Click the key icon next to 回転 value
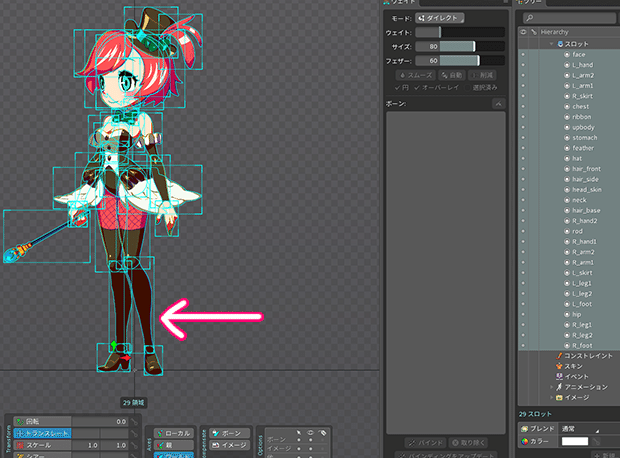This screenshot has width=620, height=458. [134, 422]
